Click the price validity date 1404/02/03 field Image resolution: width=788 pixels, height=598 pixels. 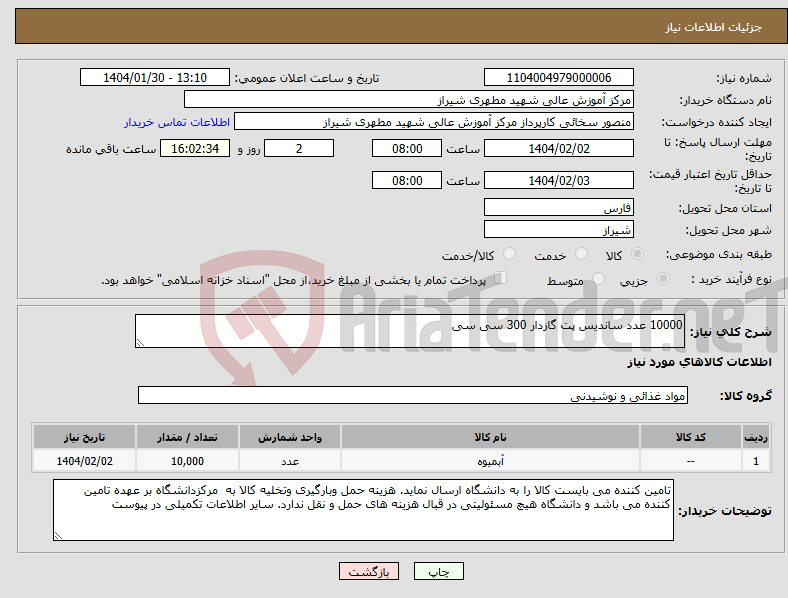tap(559, 180)
